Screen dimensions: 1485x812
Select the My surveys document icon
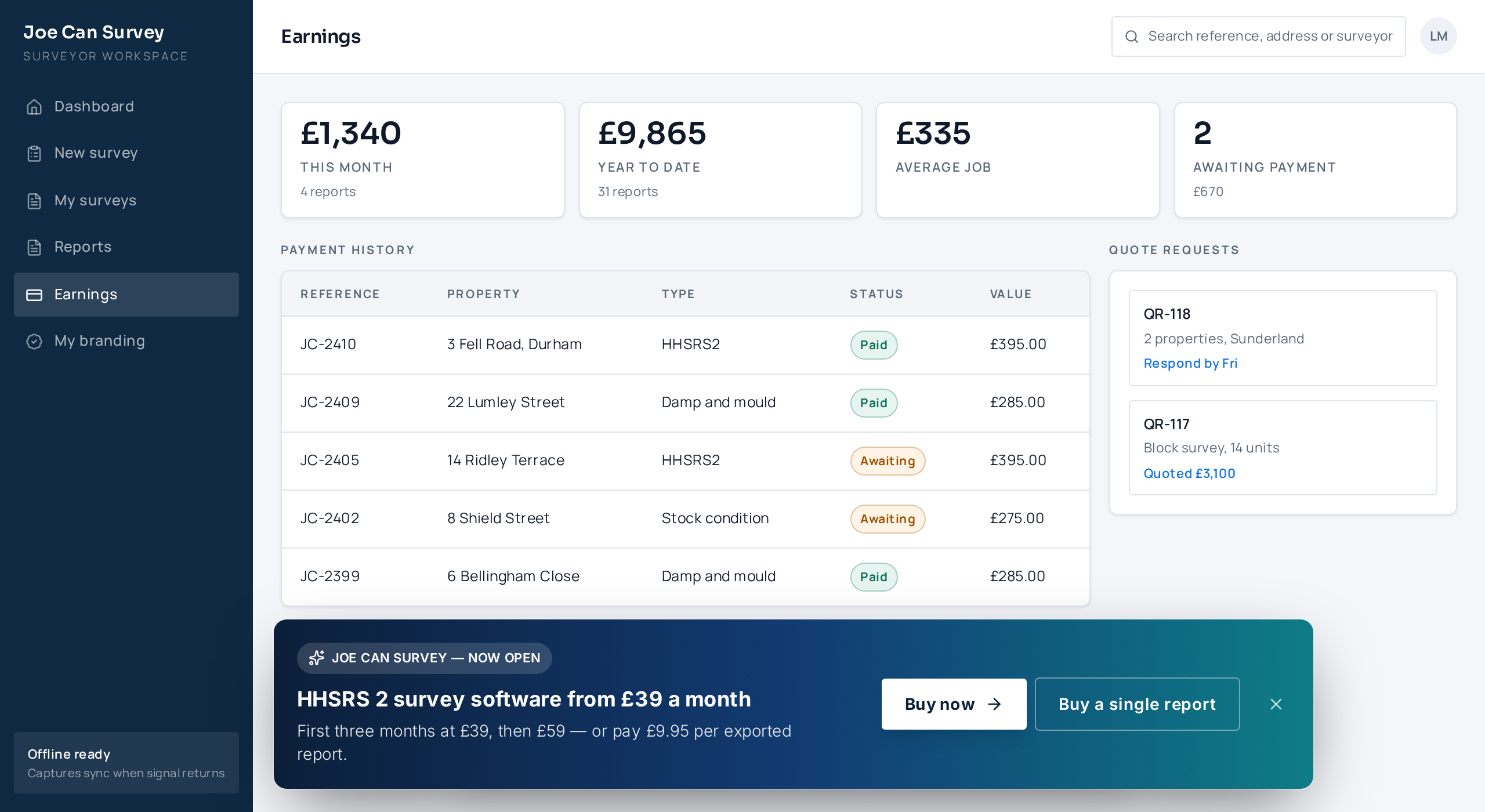[x=34, y=201]
